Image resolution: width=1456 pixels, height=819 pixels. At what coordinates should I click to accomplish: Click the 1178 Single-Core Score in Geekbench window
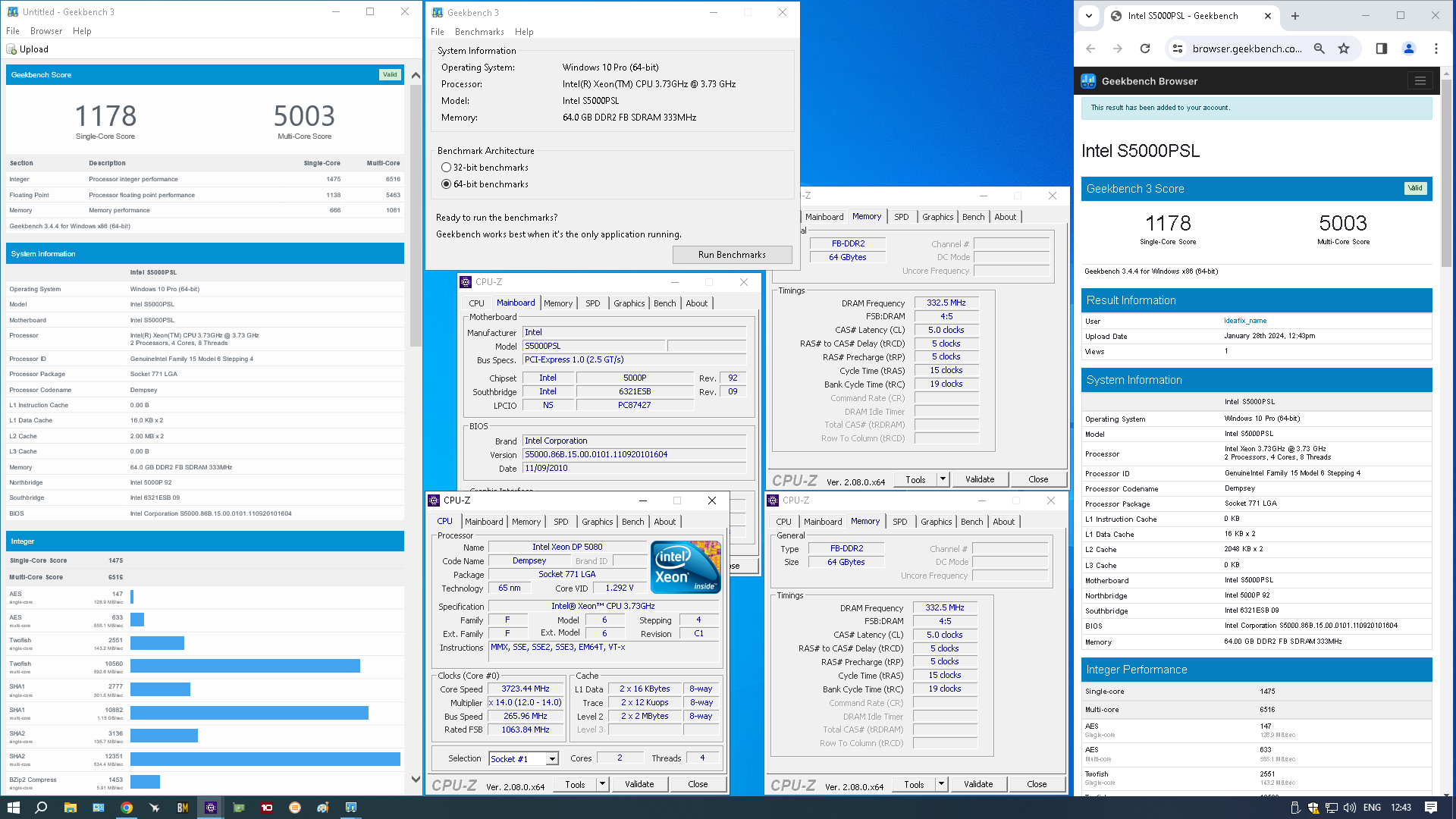point(105,116)
